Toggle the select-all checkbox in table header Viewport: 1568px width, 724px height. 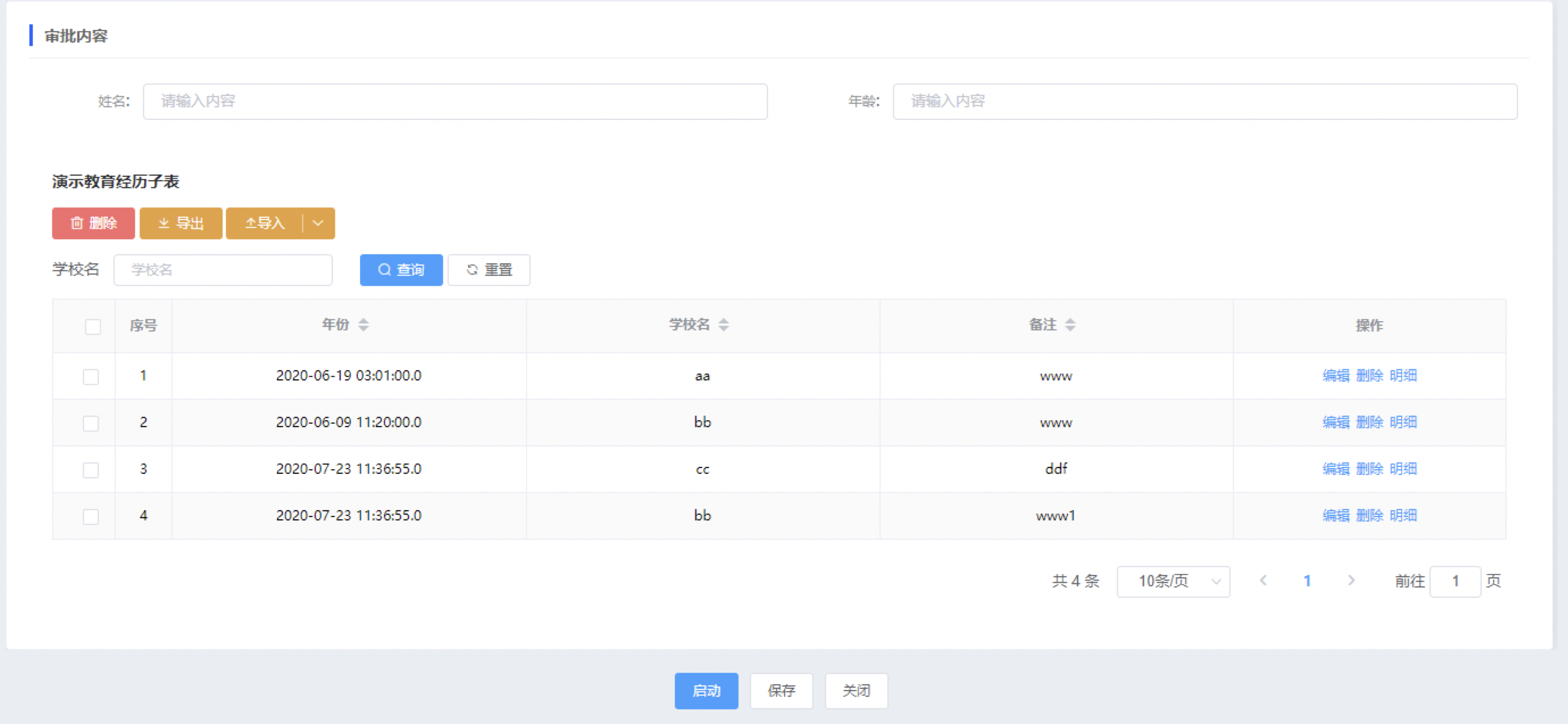[93, 326]
